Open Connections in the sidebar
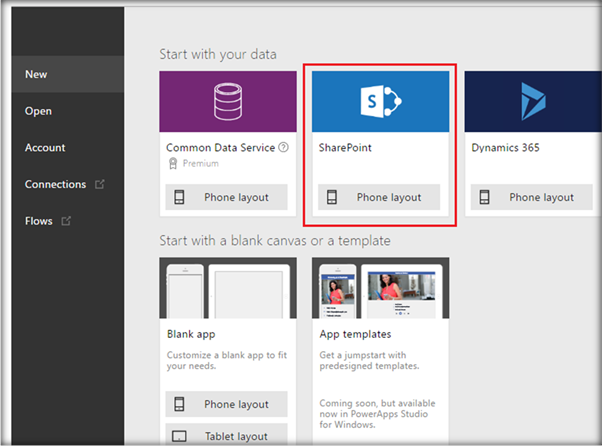The width and height of the screenshot is (602, 446). (x=68, y=184)
